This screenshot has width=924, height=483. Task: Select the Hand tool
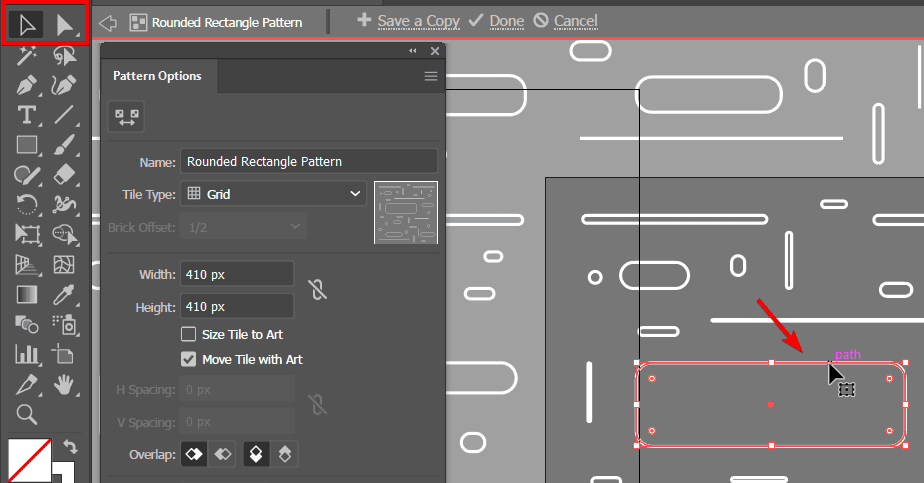tap(65, 384)
